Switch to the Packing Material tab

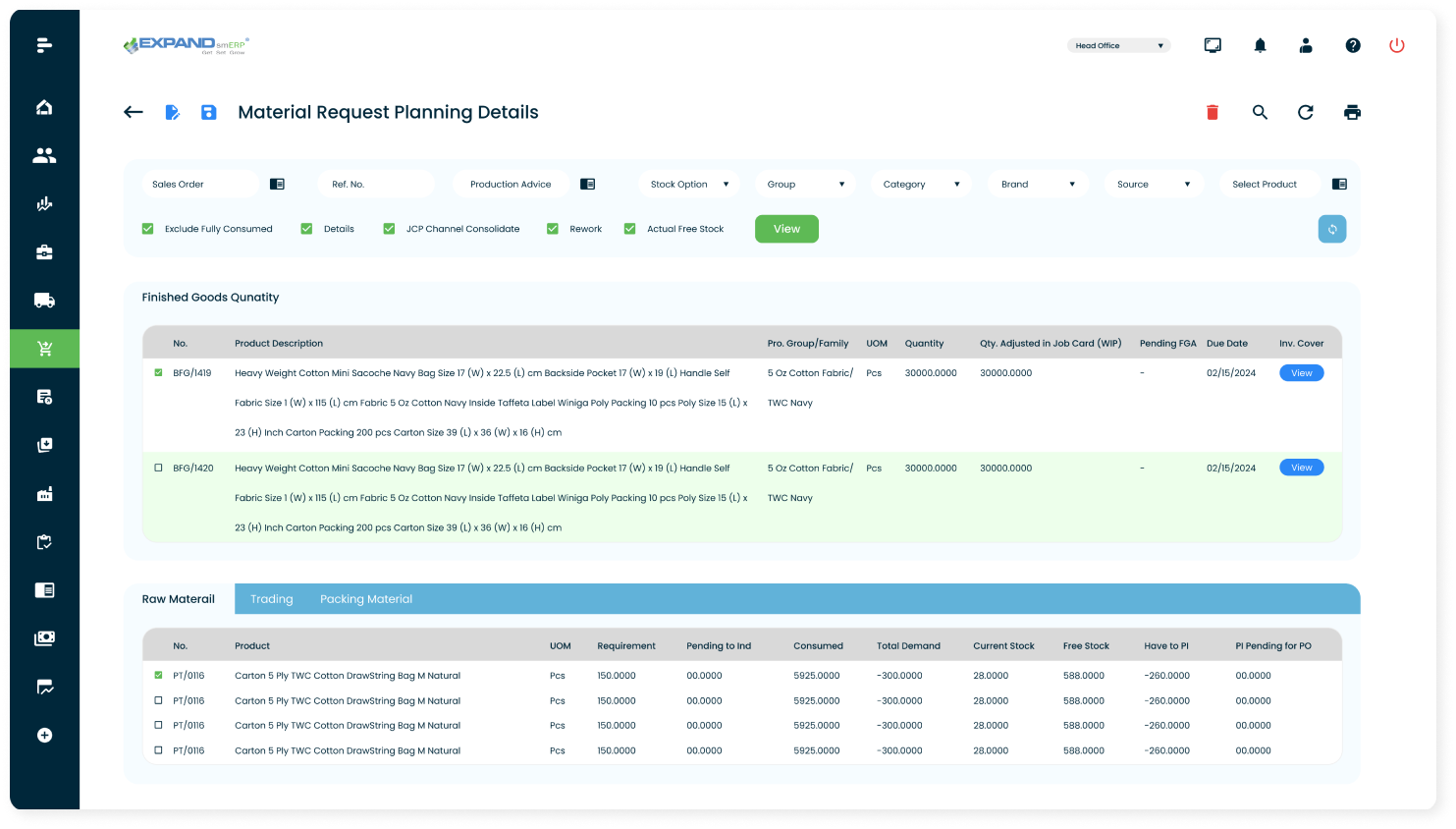366,599
